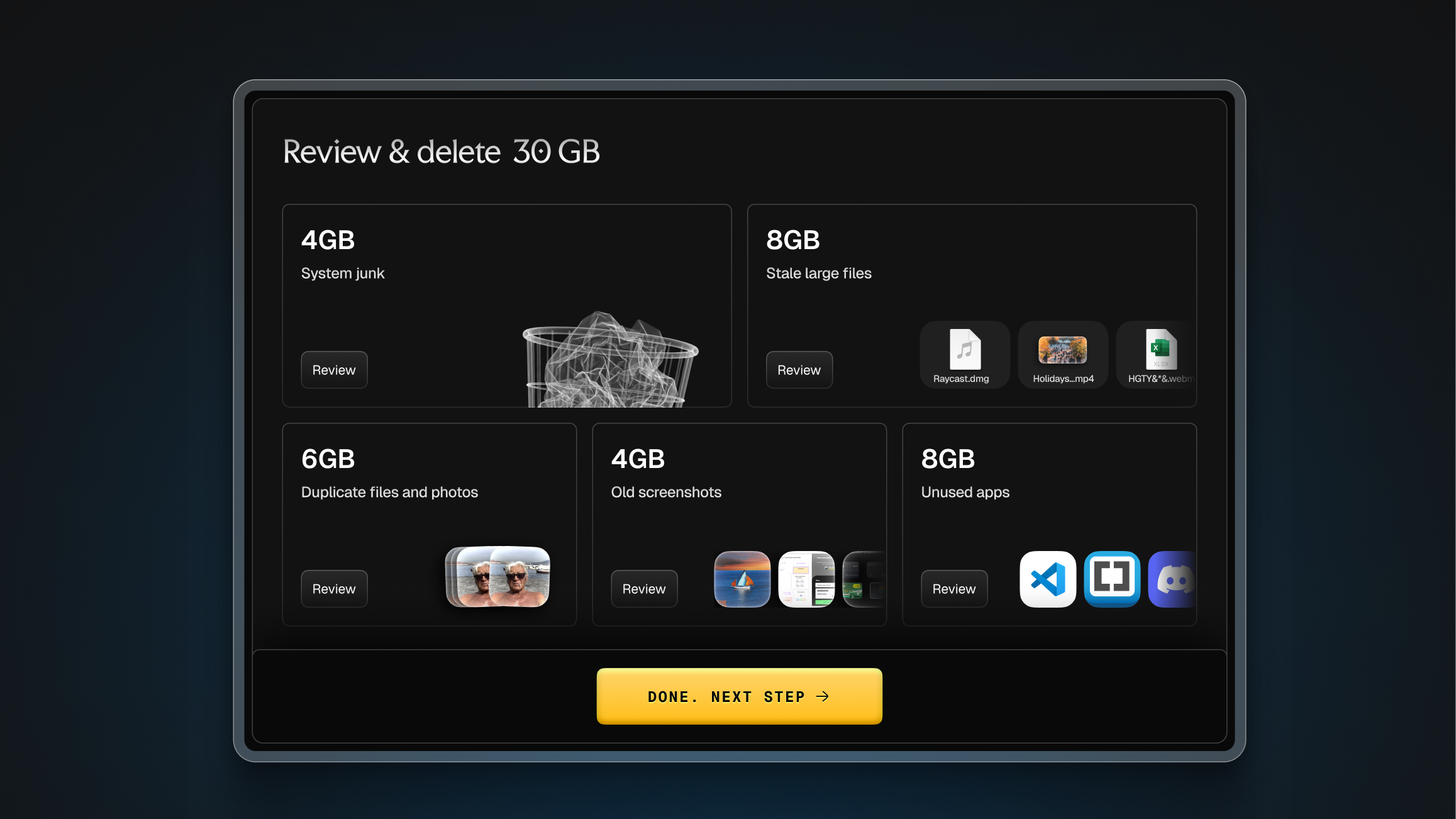Image resolution: width=1456 pixels, height=819 pixels.
Task: Click the Visual Studio Code app icon
Action: 1047,579
